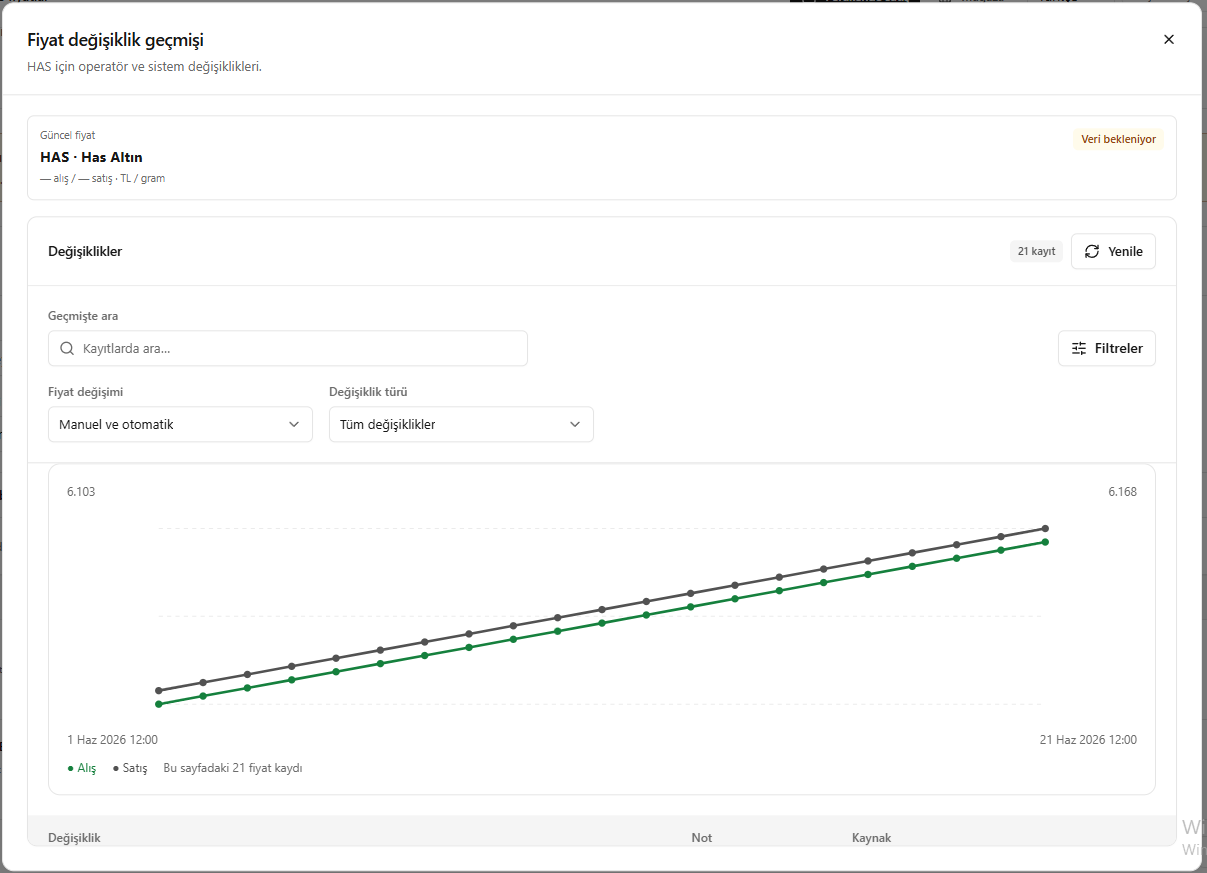Focus the Kayıtlarda ara search field

coord(288,348)
